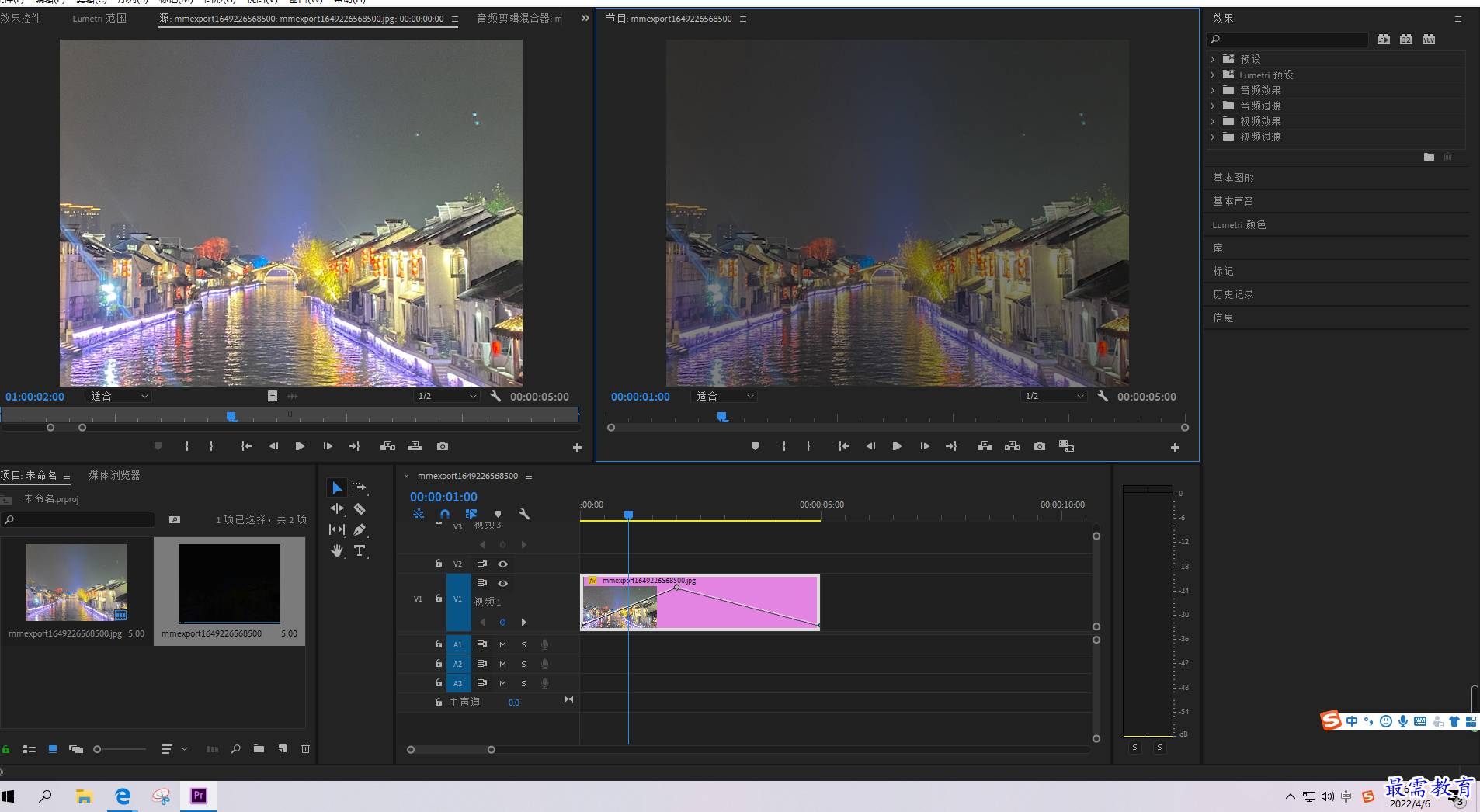This screenshot has height=812, width=1480.
Task: Toggle Linked Selection in timeline
Action: point(471,514)
